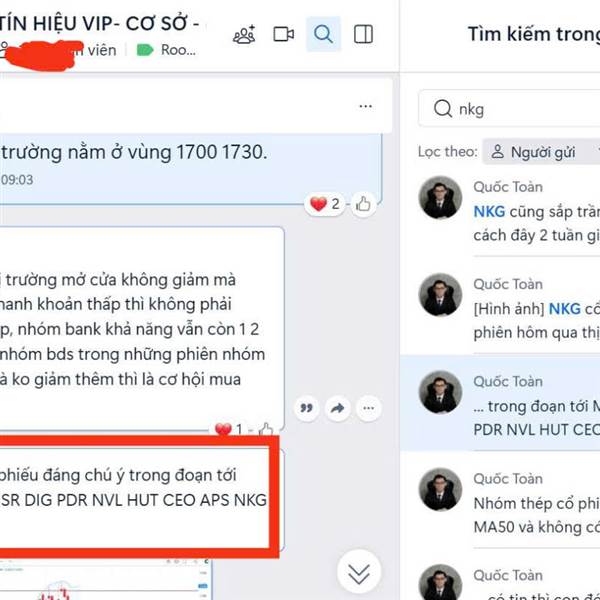Screen dimensions: 600x600
Task: Open the three-dot menu on pinned message
Action: click(x=365, y=106)
